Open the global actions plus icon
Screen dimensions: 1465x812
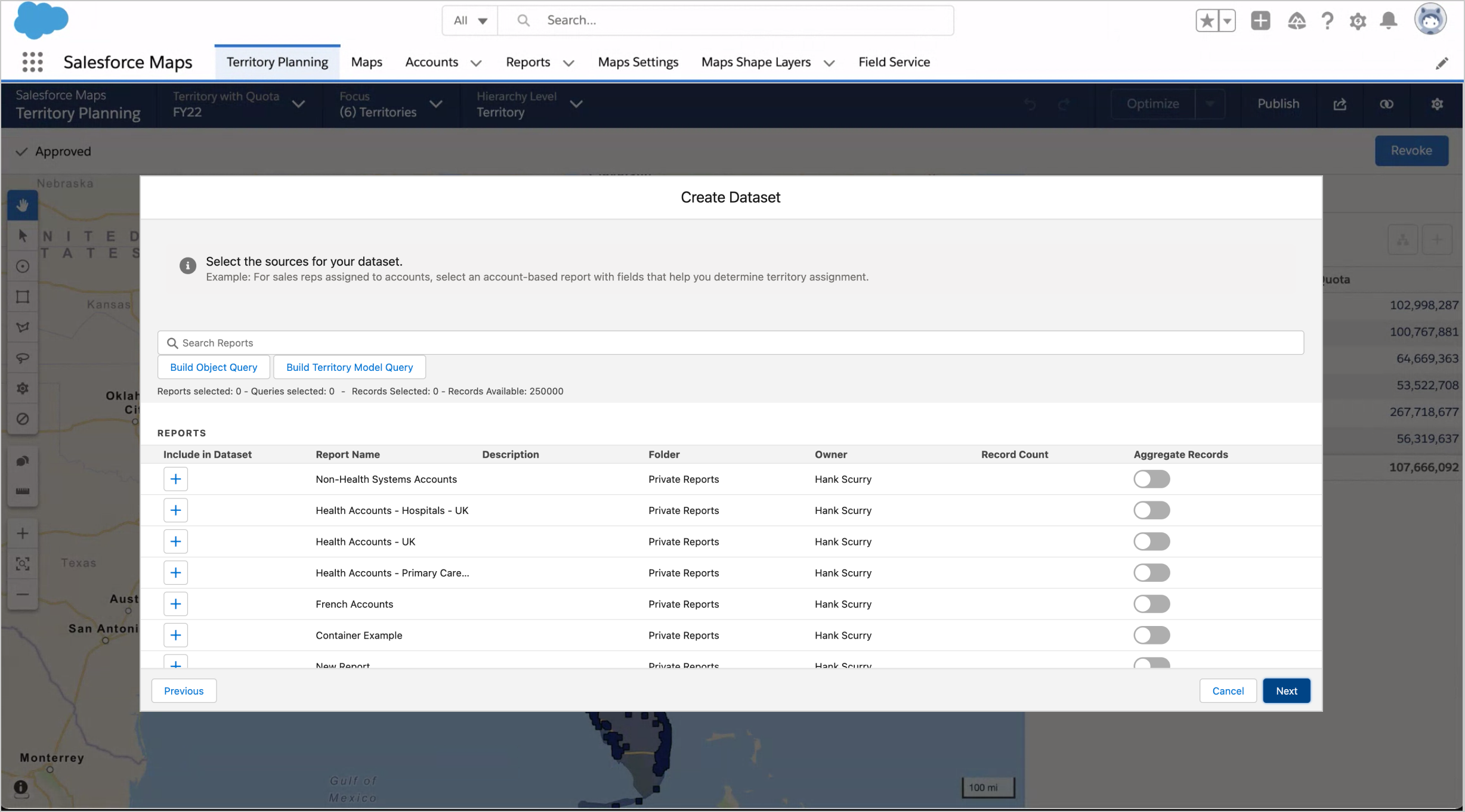coord(1260,21)
